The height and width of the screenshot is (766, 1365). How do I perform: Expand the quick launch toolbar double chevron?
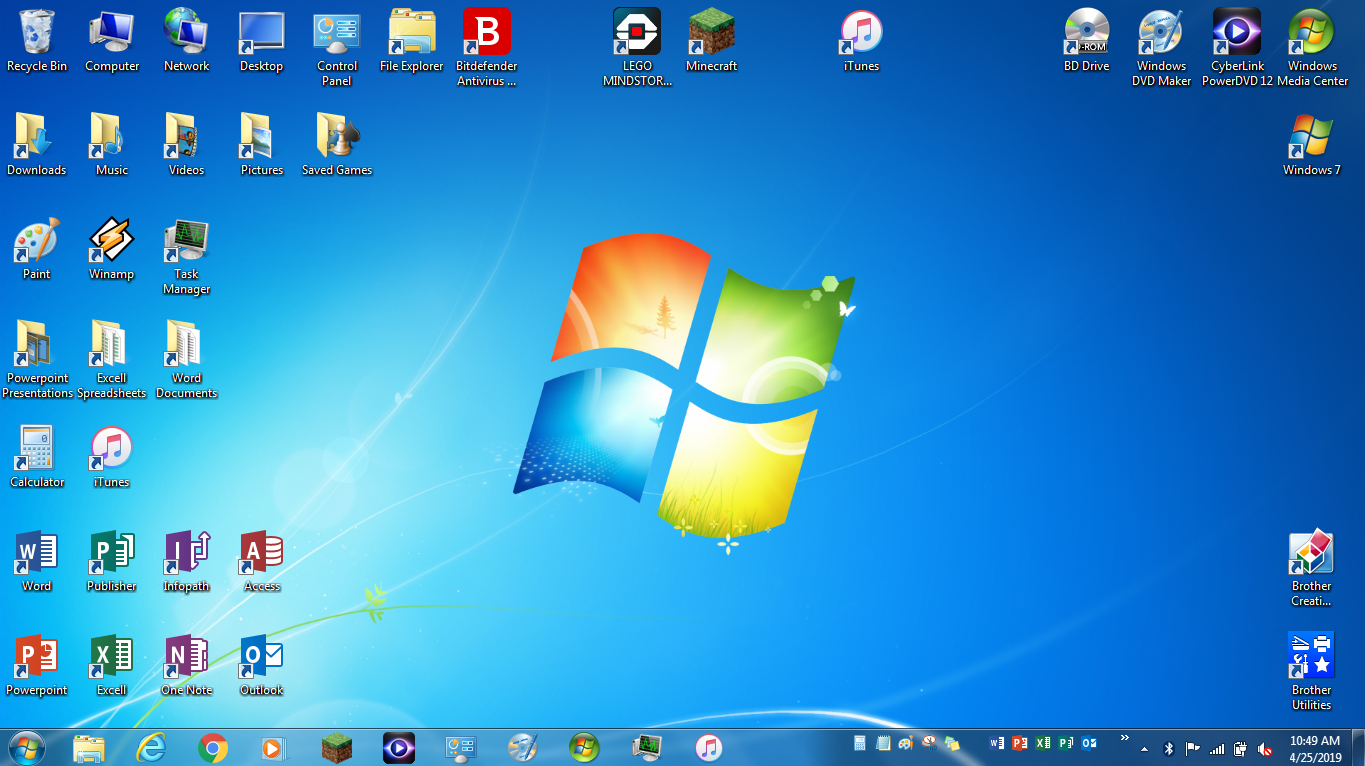tap(1125, 739)
